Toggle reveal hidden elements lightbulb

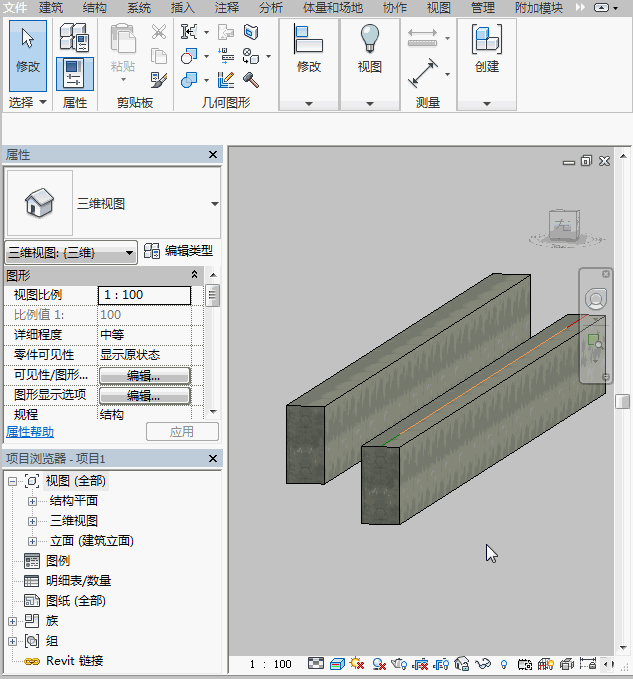point(504,664)
